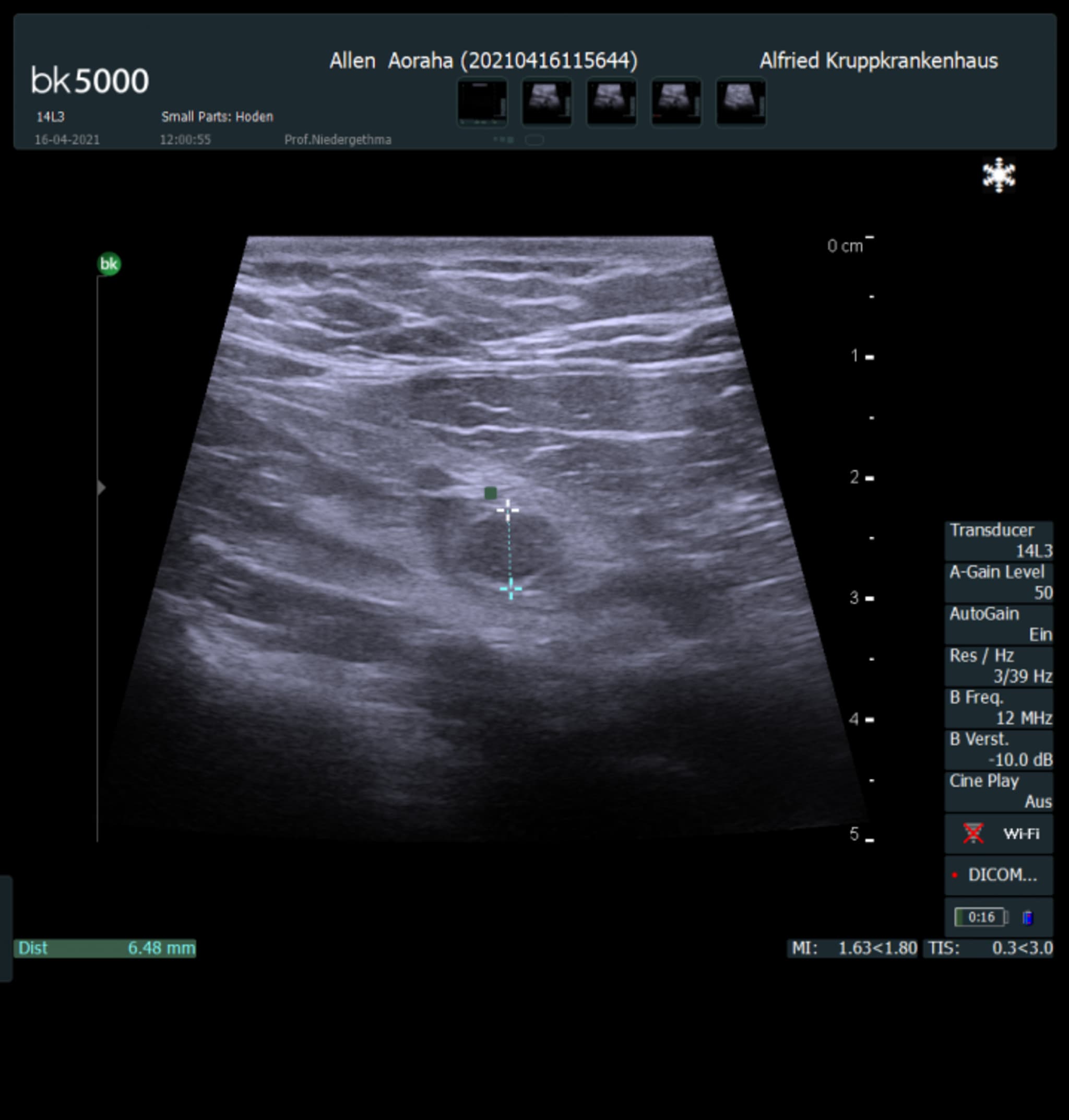Open the A-Gain Level 50 control

[999, 582]
